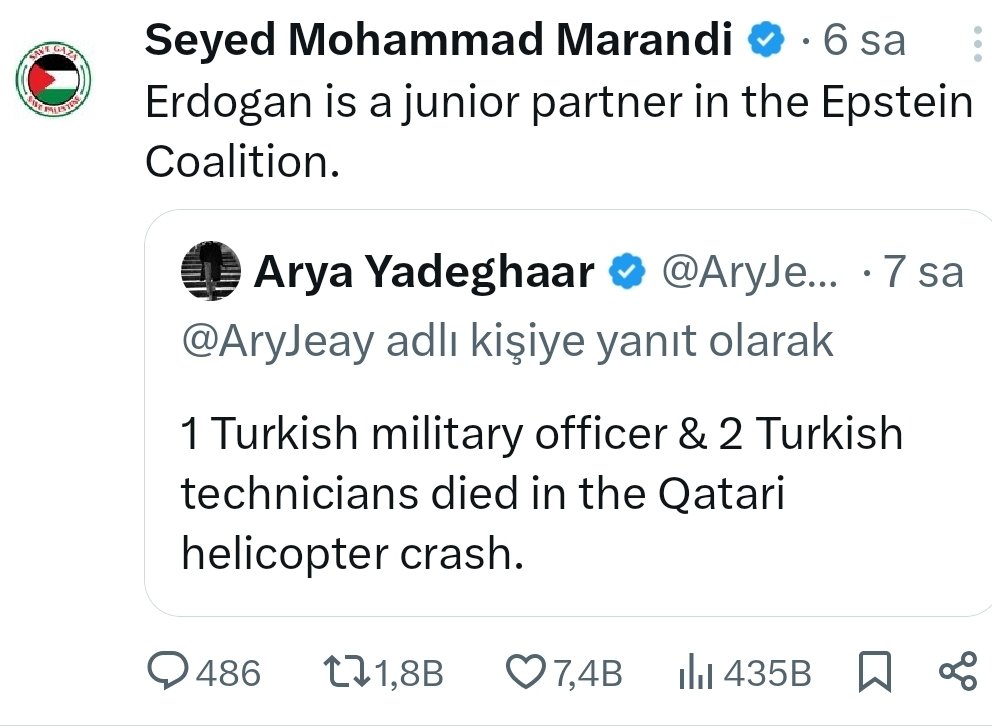Open the 6 sa timestamp
Image resolution: width=992 pixels, height=726 pixels.
coord(863,41)
